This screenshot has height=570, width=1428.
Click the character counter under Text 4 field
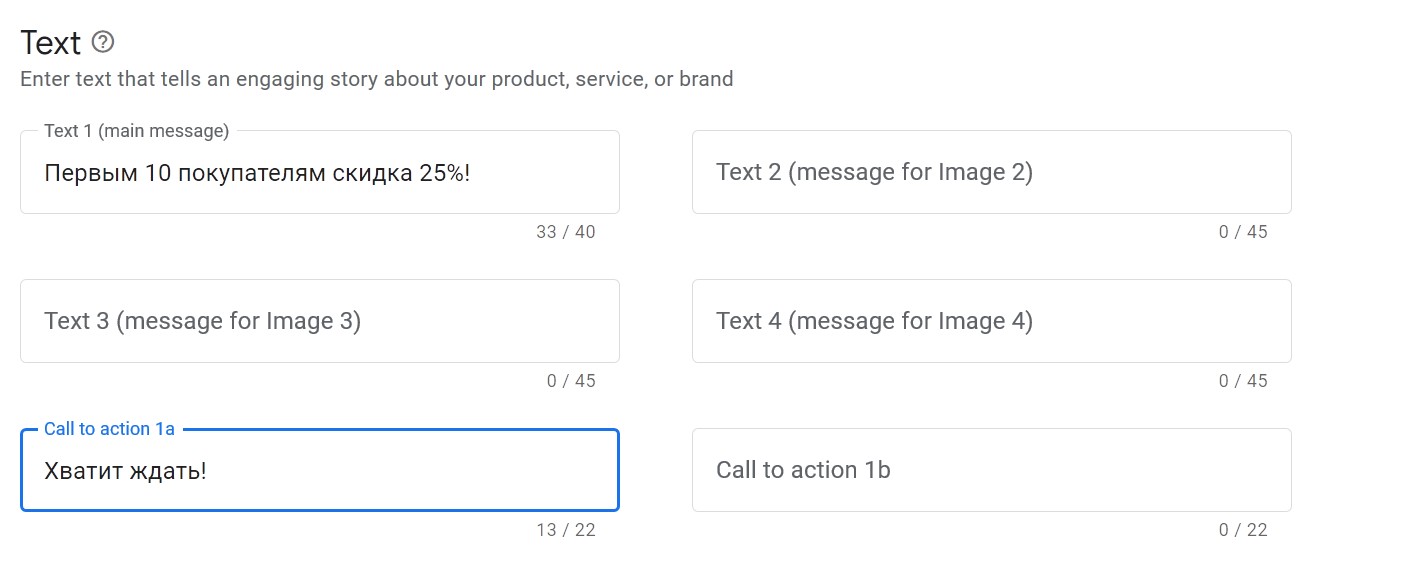pos(1242,381)
